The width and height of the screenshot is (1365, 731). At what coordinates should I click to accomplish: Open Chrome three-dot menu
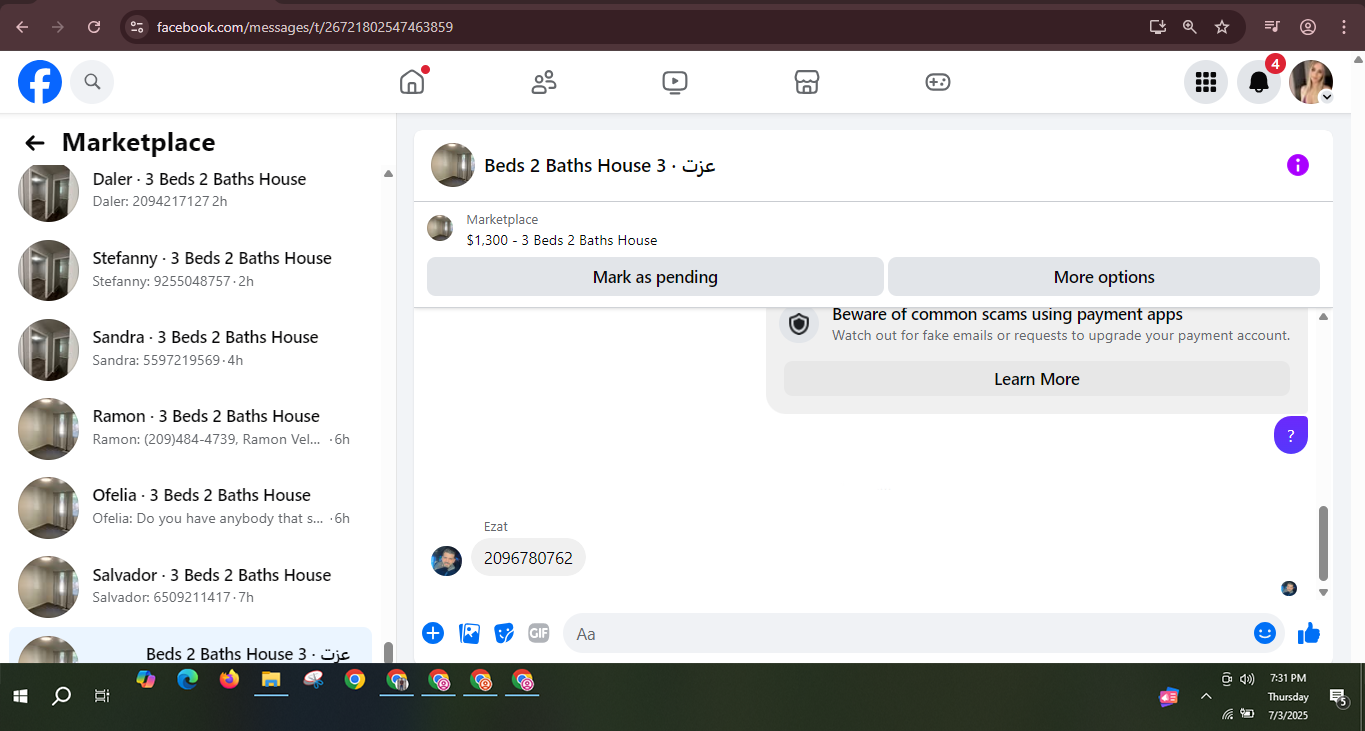point(1343,27)
